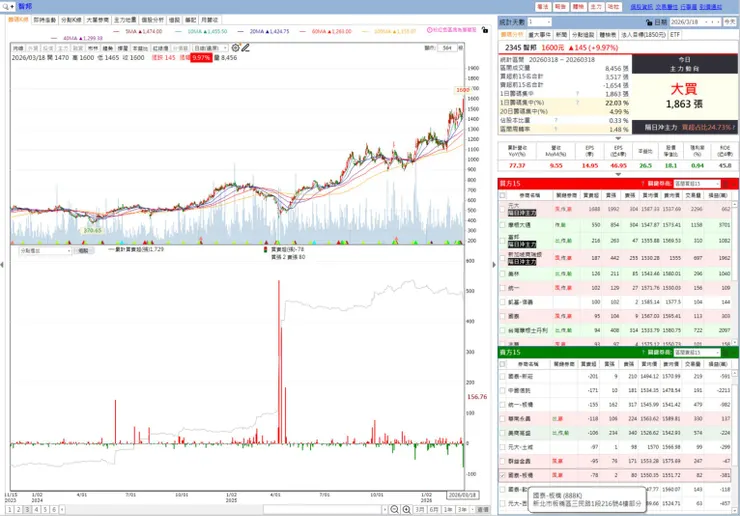Click the 法人目標(1850元) tab
This screenshot has height=516, width=740.
click(x=643, y=35)
